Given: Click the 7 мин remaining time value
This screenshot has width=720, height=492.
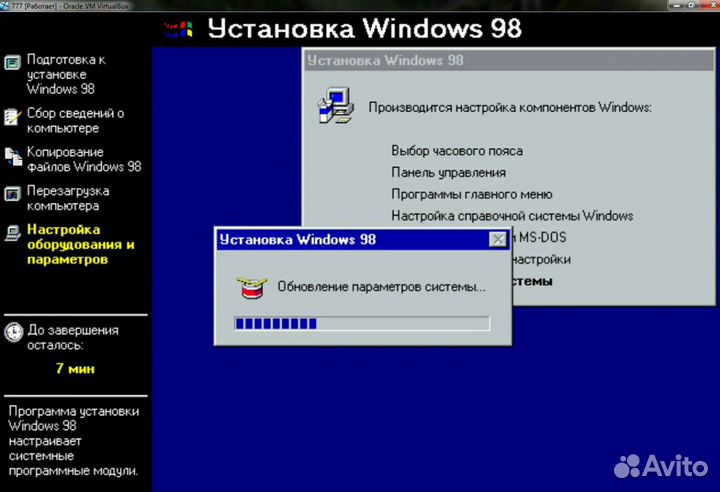Looking at the screenshot, I should pyautogui.click(x=75, y=368).
